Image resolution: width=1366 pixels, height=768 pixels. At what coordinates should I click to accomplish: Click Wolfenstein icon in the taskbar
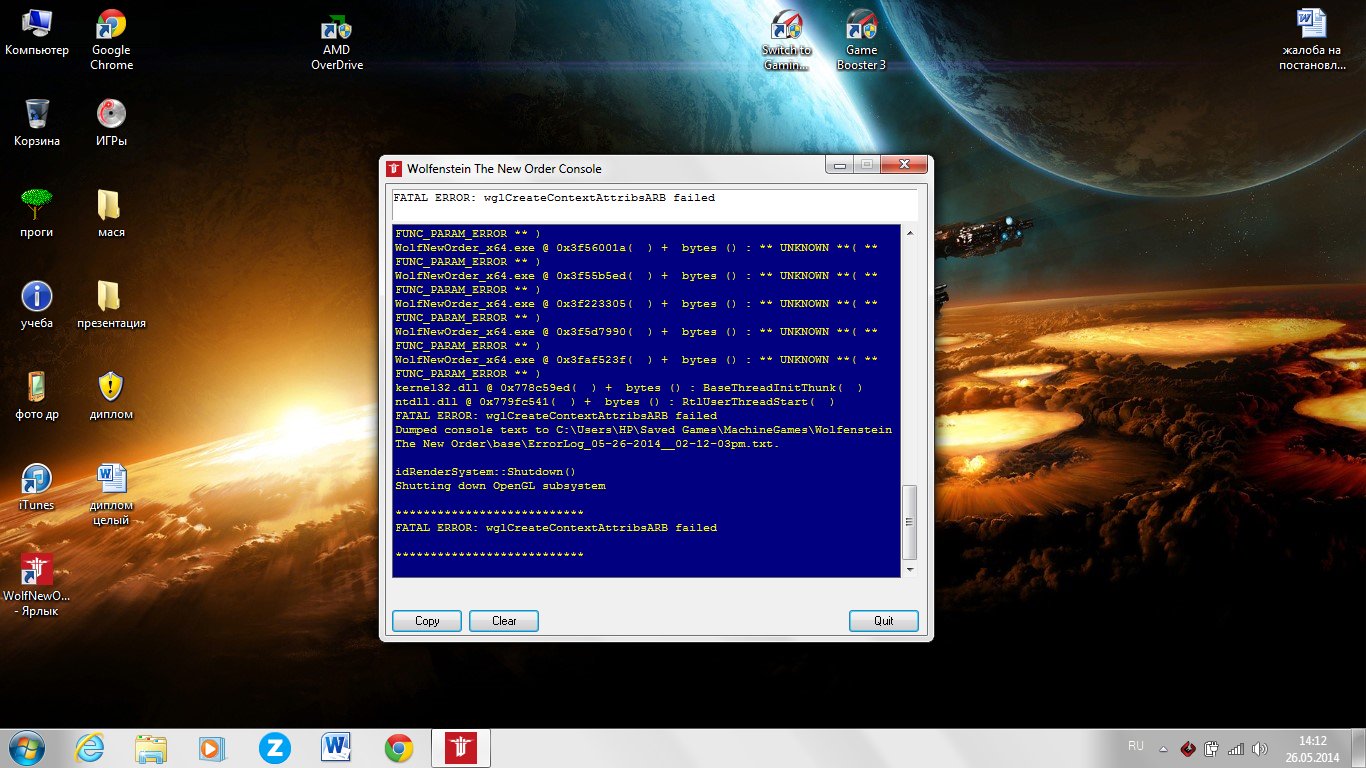[x=454, y=748]
